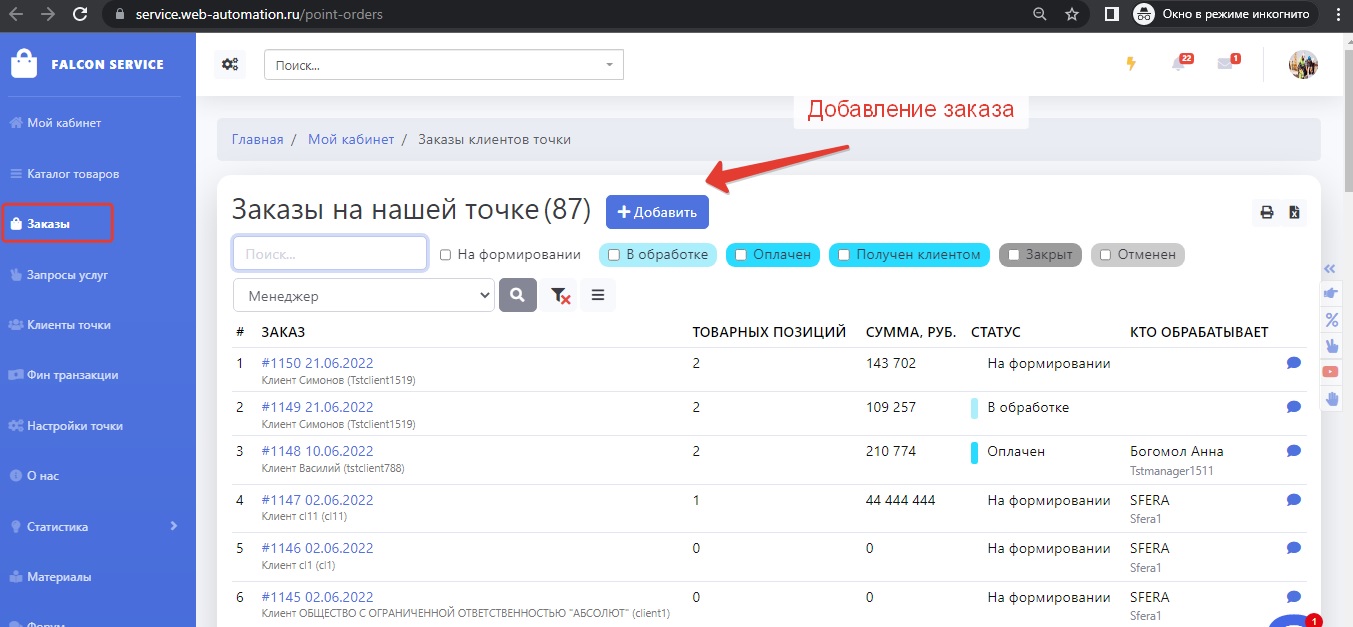Clear filters with the funnel icon

[560, 295]
